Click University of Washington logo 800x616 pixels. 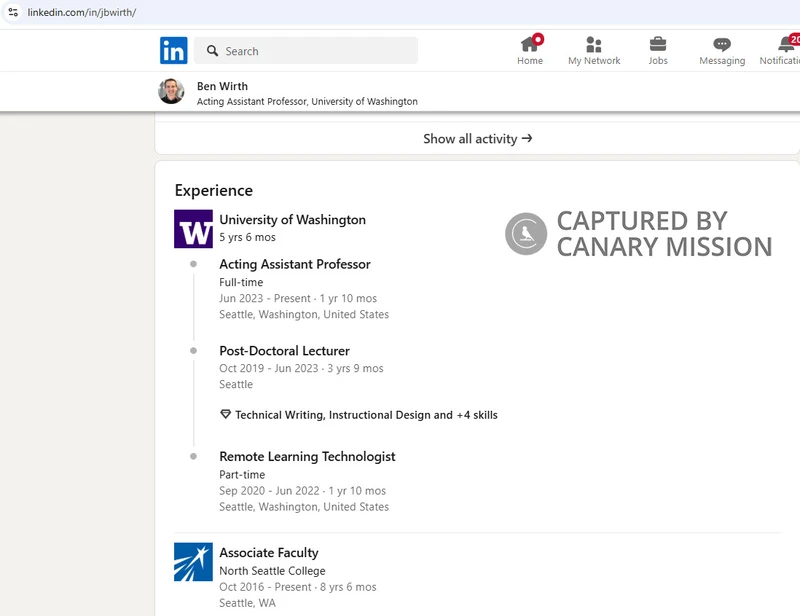pyautogui.click(x=193, y=229)
